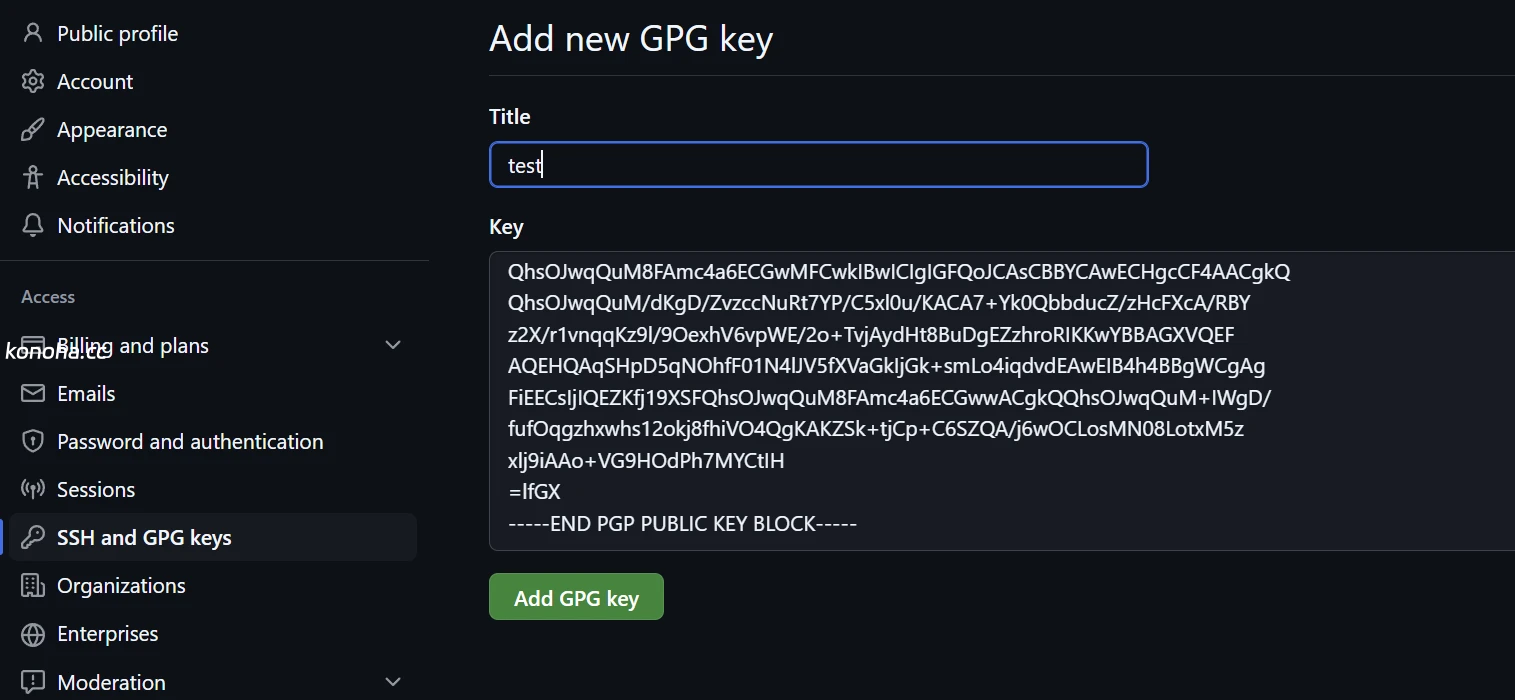Click the Organizations building icon
This screenshot has height=700, width=1515.
[33, 585]
